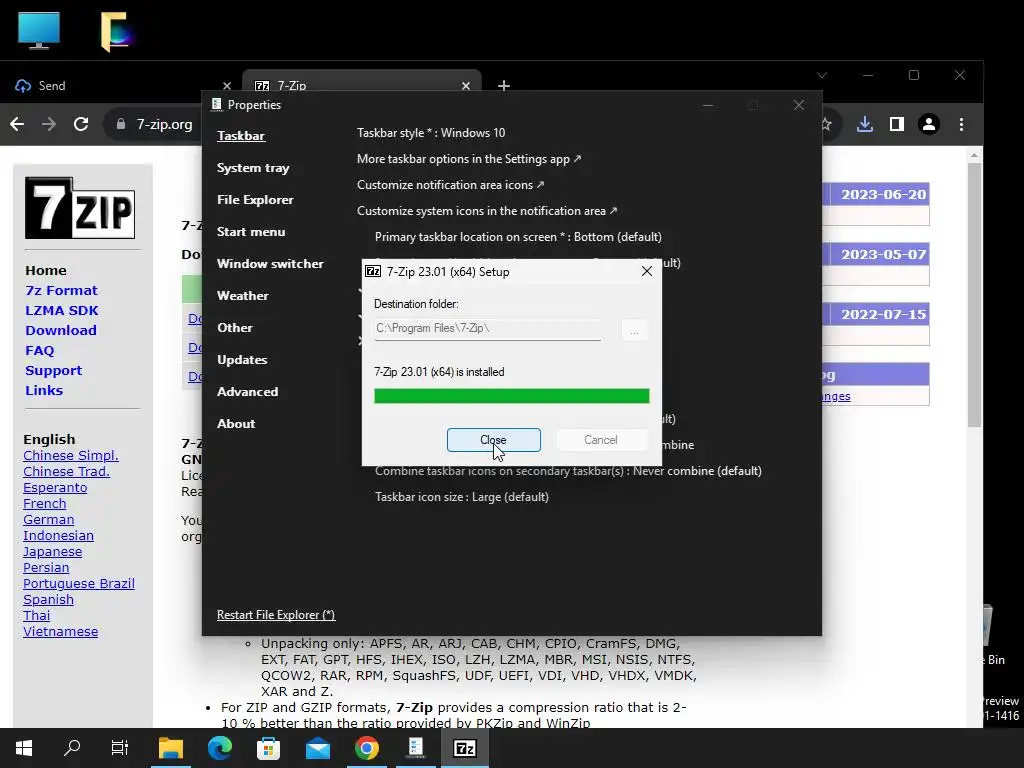
Task: Click browser back arrow
Action: [17, 124]
